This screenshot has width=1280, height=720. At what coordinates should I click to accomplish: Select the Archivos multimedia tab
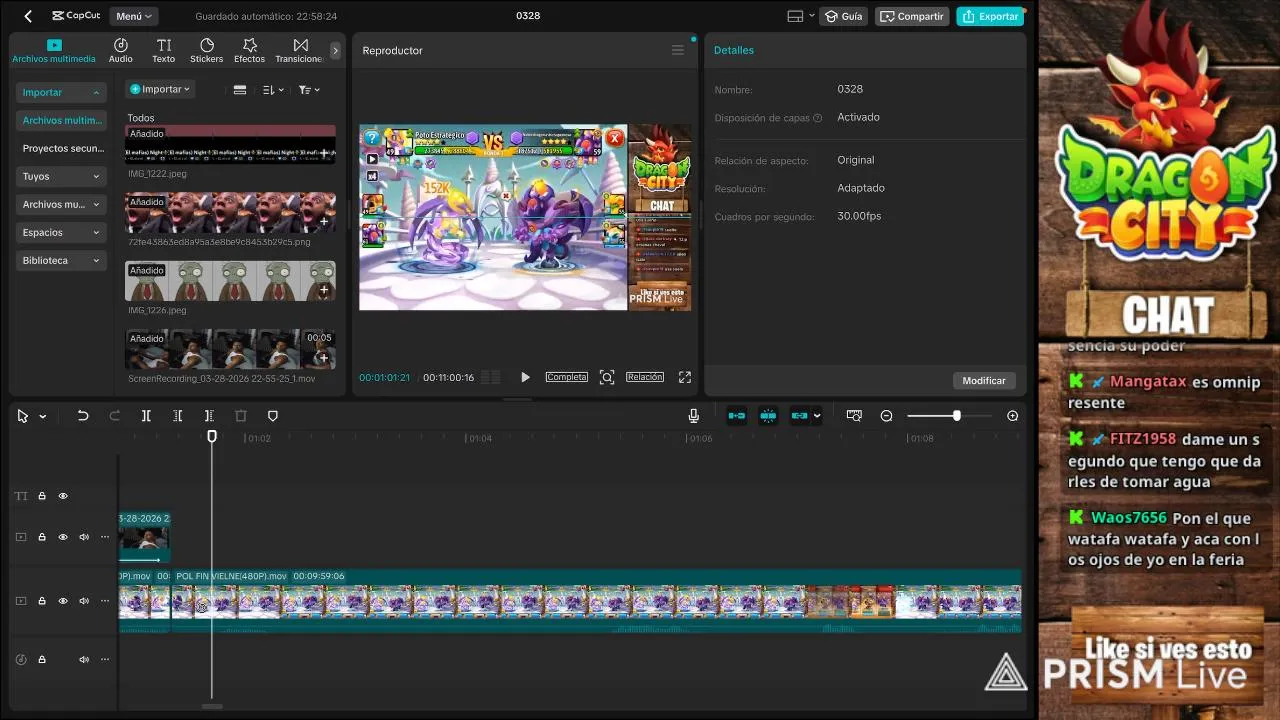coord(54,50)
